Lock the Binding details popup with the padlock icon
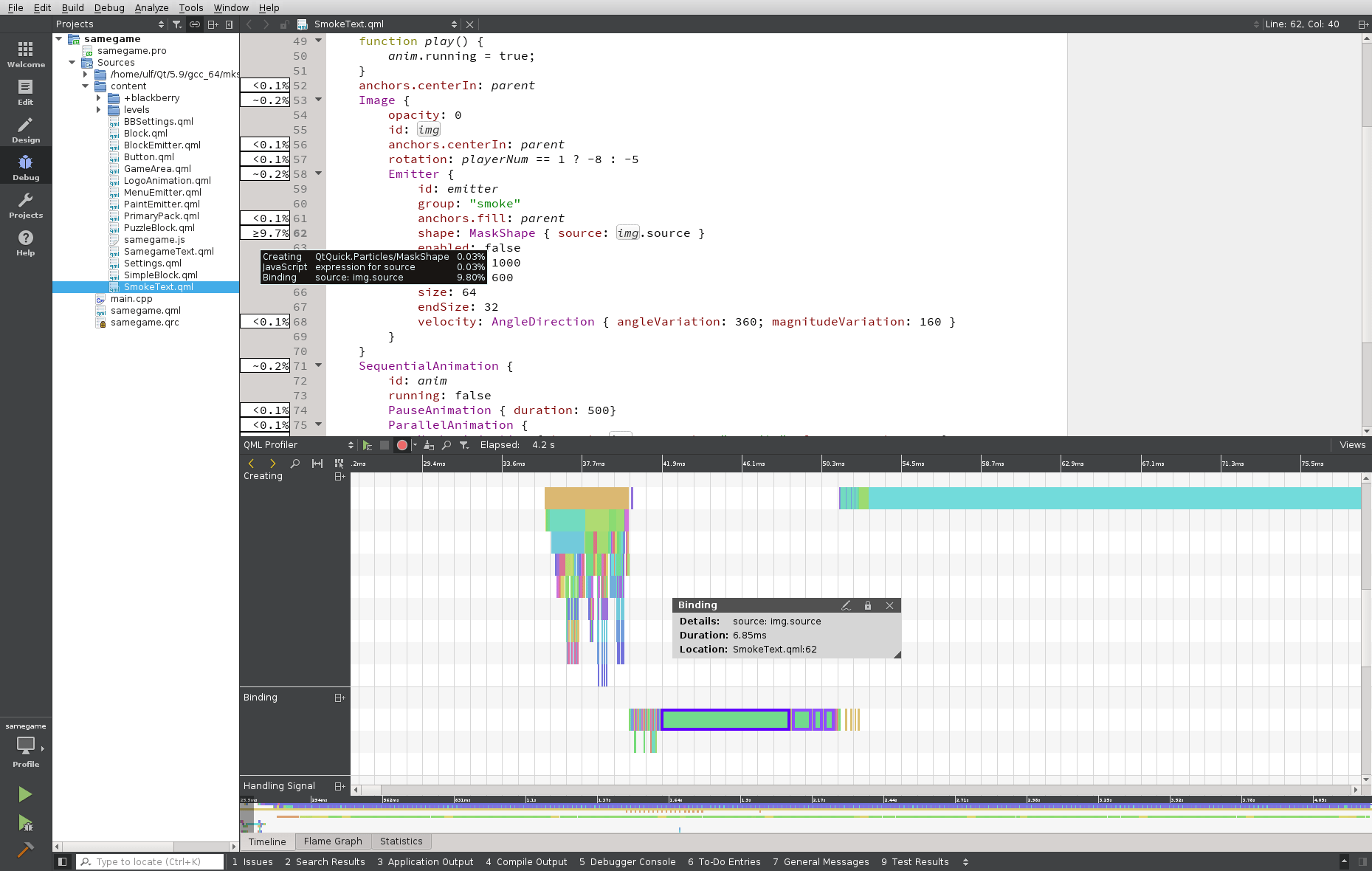The height and width of the screenshot is (871, 1372). point(867,605)
